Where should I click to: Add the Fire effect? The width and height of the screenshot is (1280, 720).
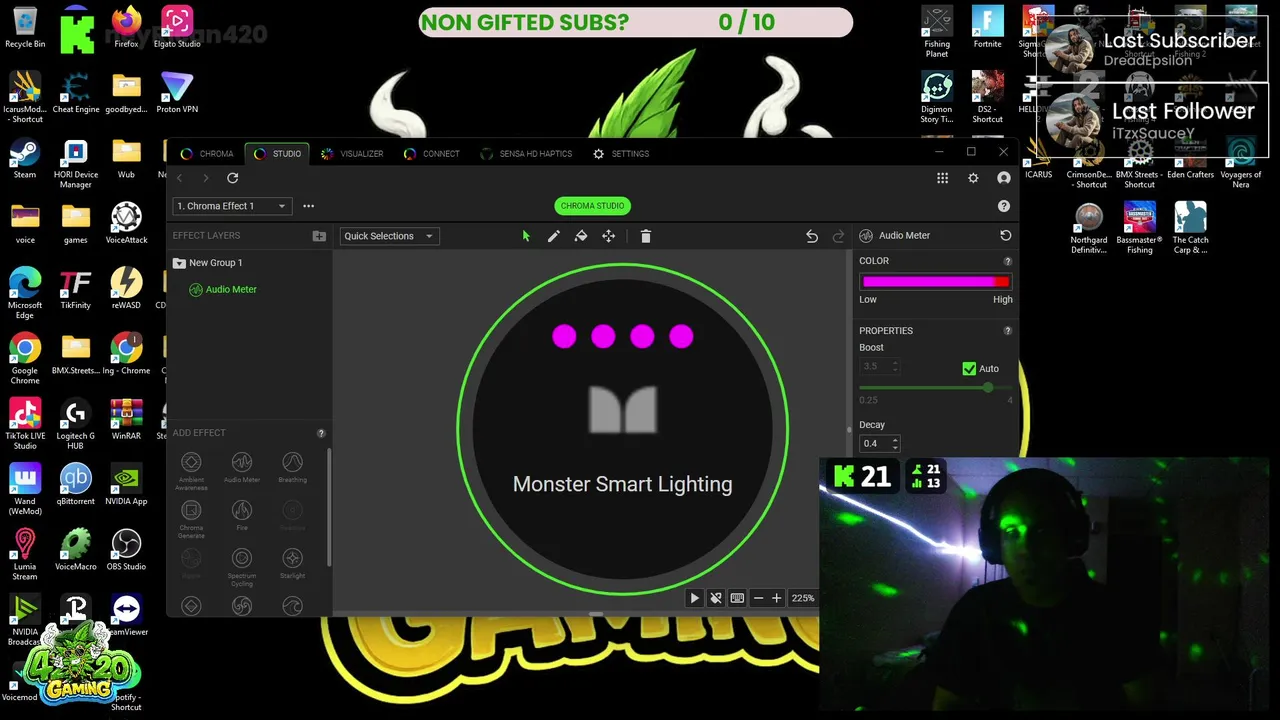click(242, 515)
